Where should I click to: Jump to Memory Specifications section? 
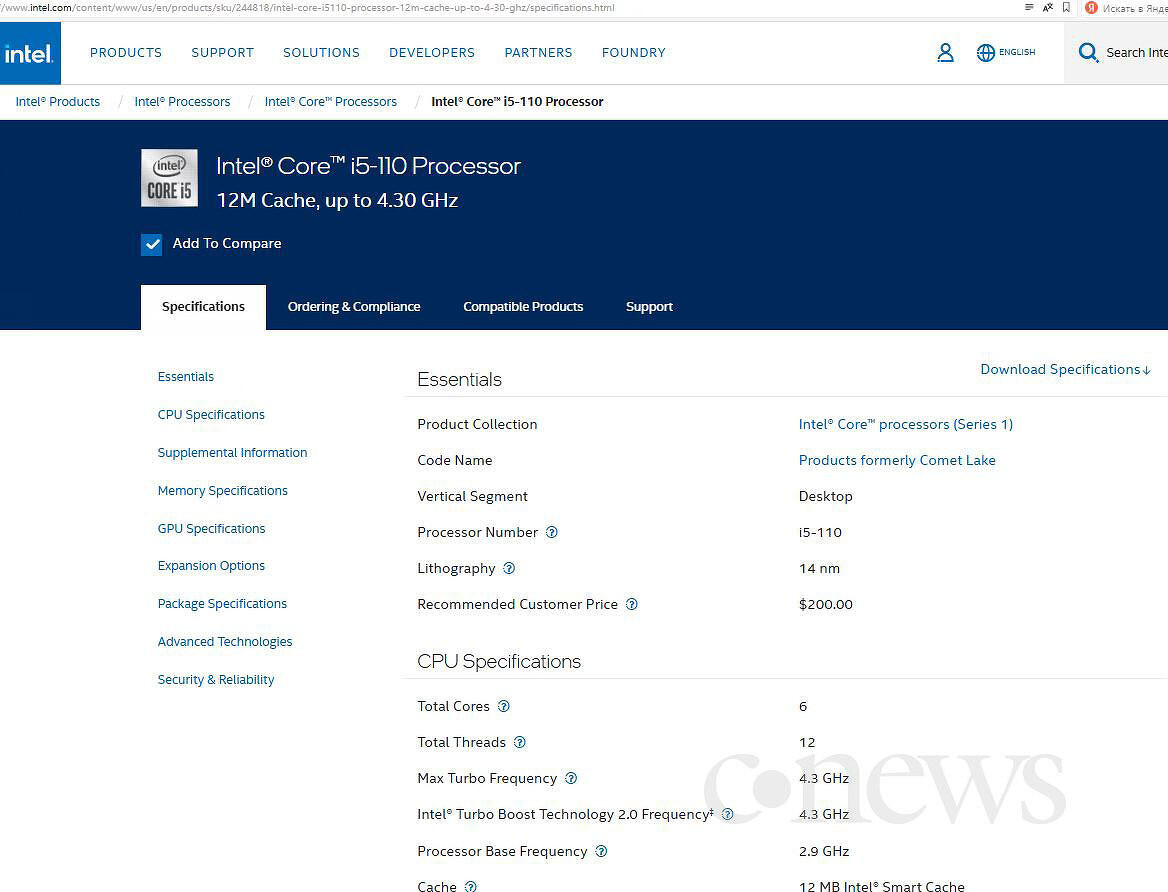coord(223,491)
